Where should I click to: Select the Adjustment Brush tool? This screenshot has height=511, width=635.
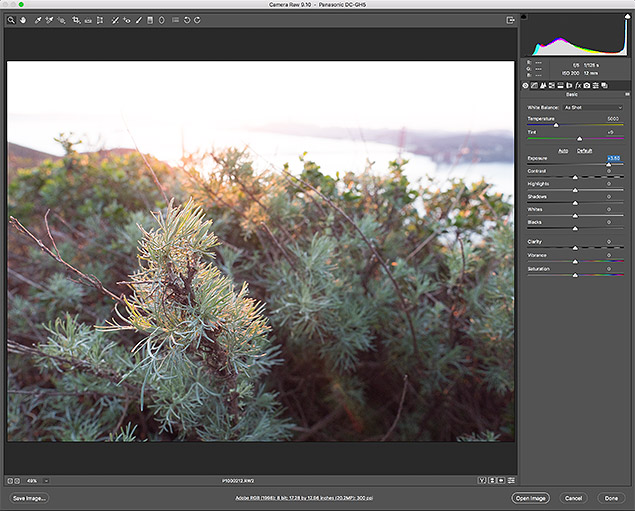(x=138, y=19)
